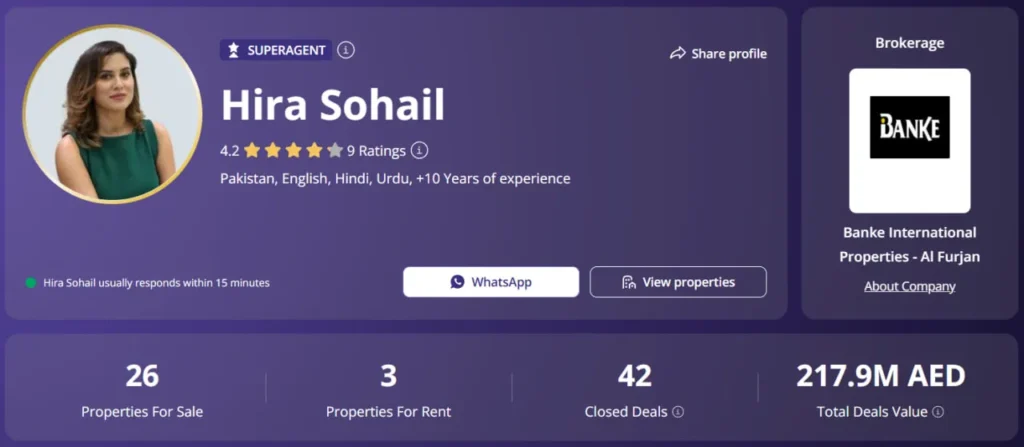This screenshot has width=1024, height=447.
Task: Click the green online status dot
Action: [31, 283]
